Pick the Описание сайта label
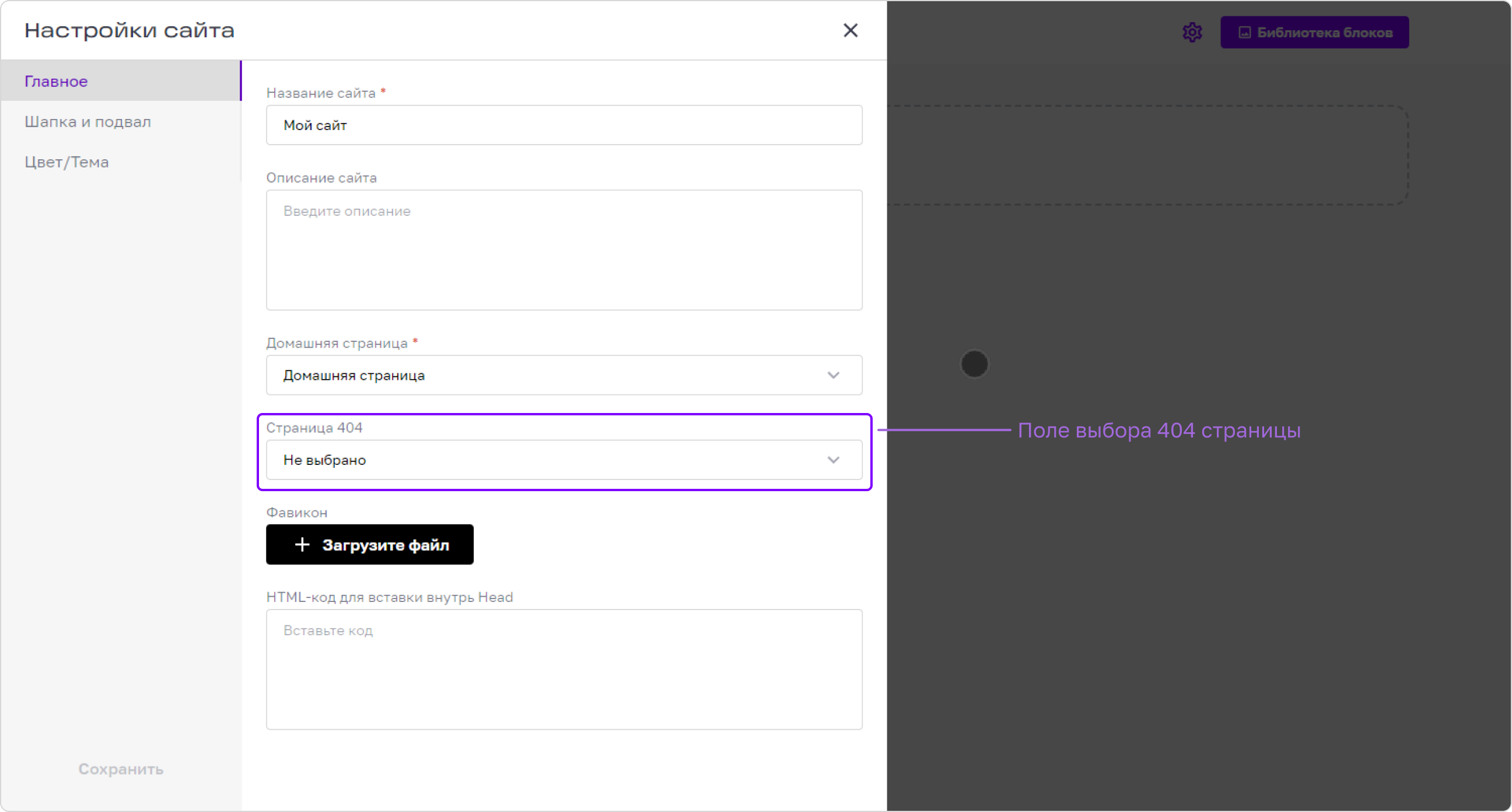 pyautogui.click(x=321, y=178)
